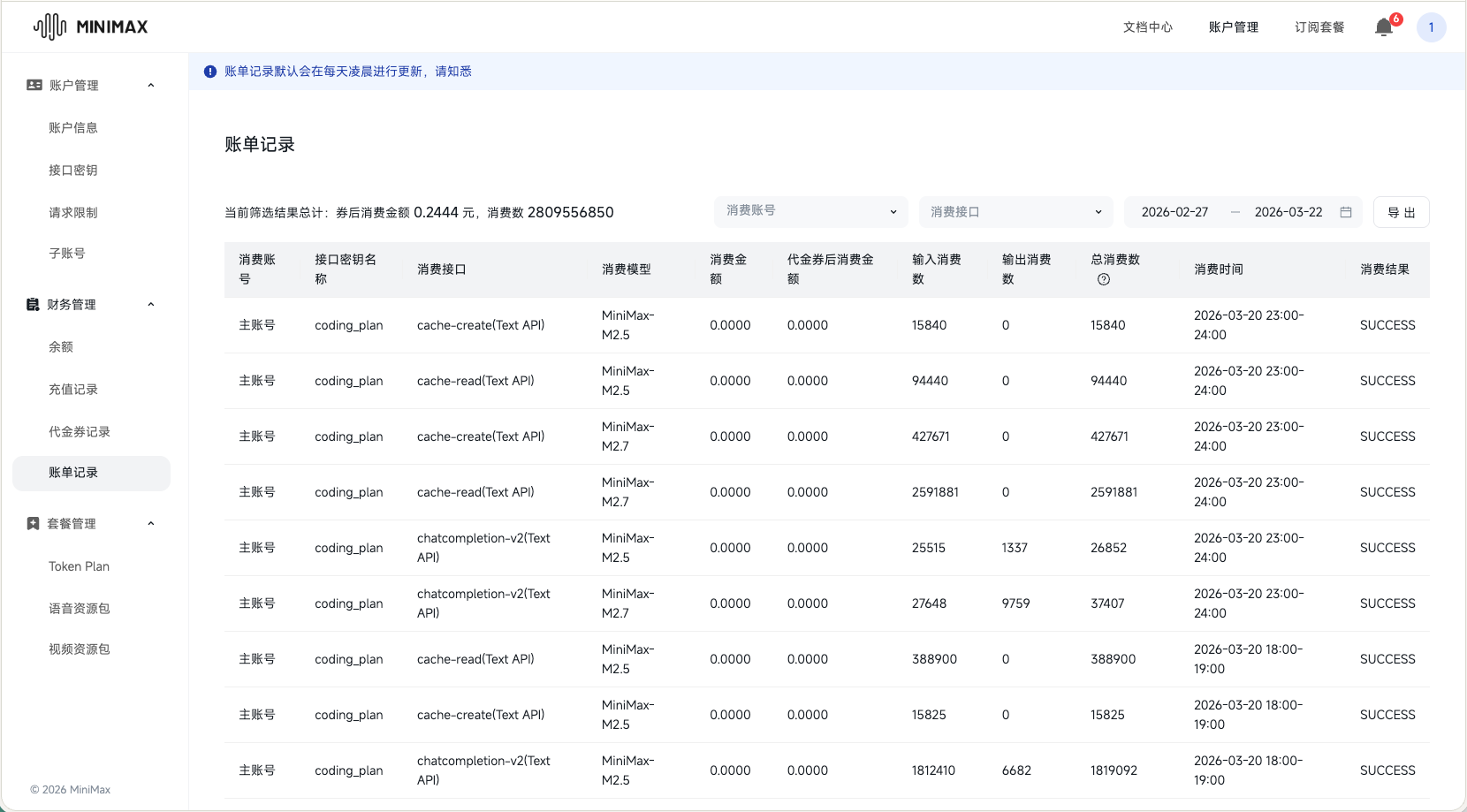
Task: Click the input count 94440 cell
Action: point(930,381)
